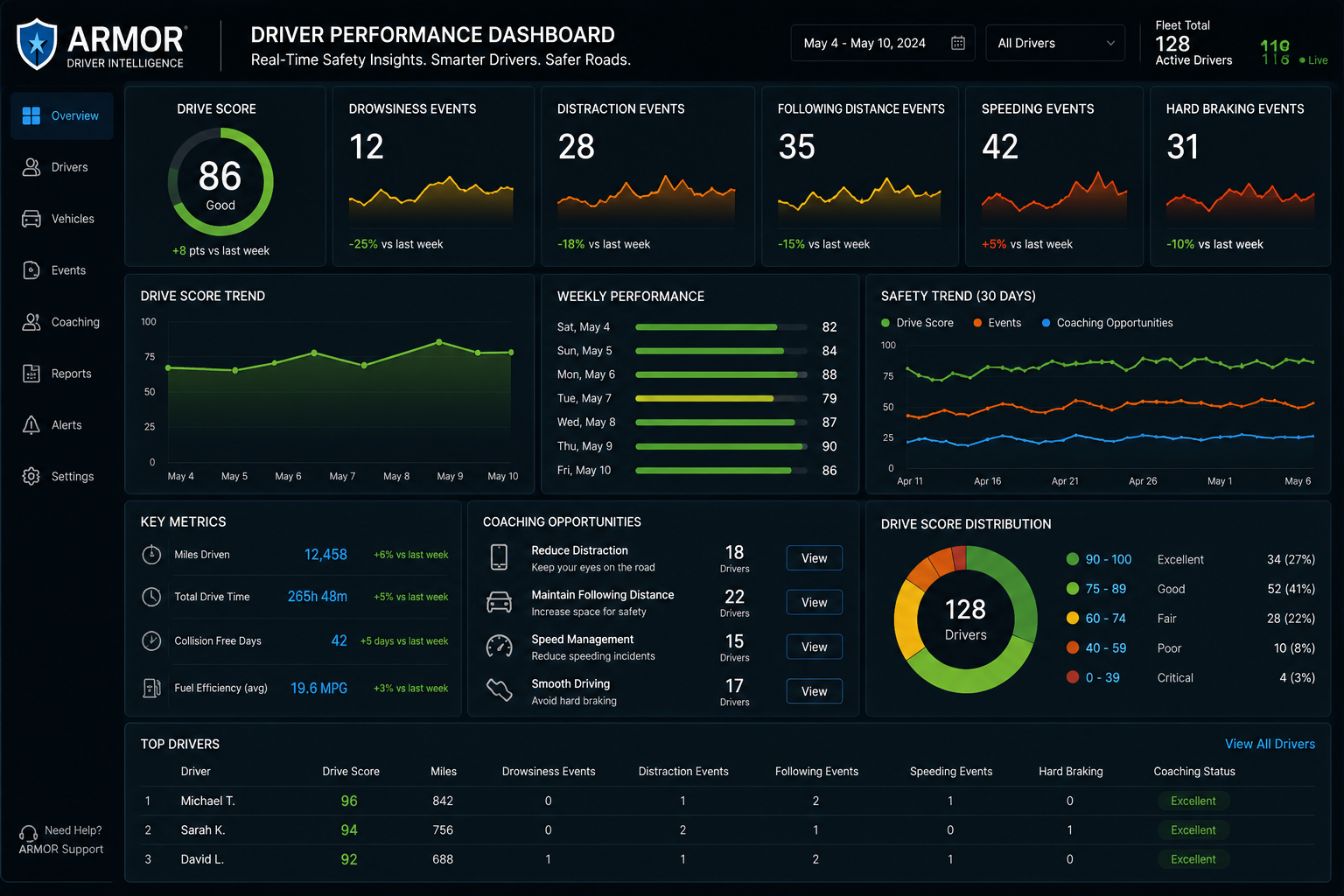
Task: Go to Reports in the sidebar
Action: 62,374
